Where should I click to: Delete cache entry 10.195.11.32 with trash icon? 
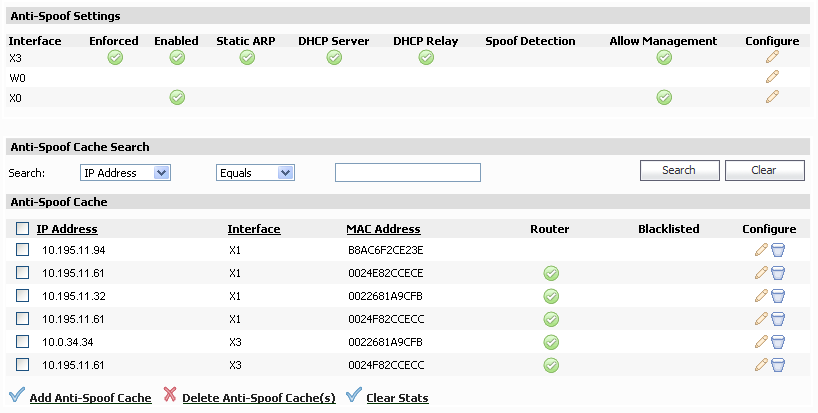click(x=778, y=296)
